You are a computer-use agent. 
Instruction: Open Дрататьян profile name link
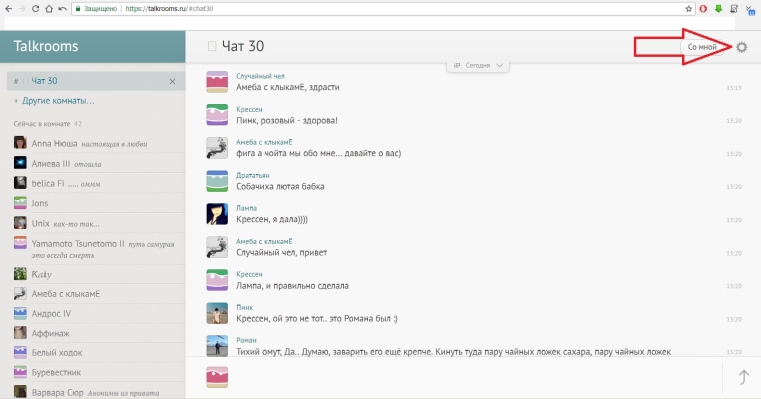click(x=252, y=175)
